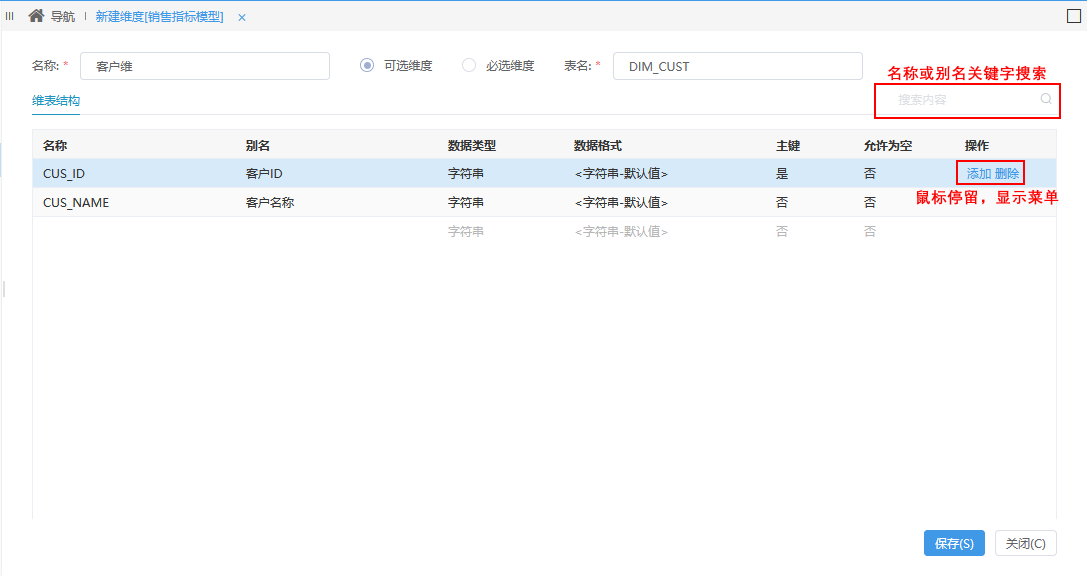Click the 客户ID alias cell

264,174
